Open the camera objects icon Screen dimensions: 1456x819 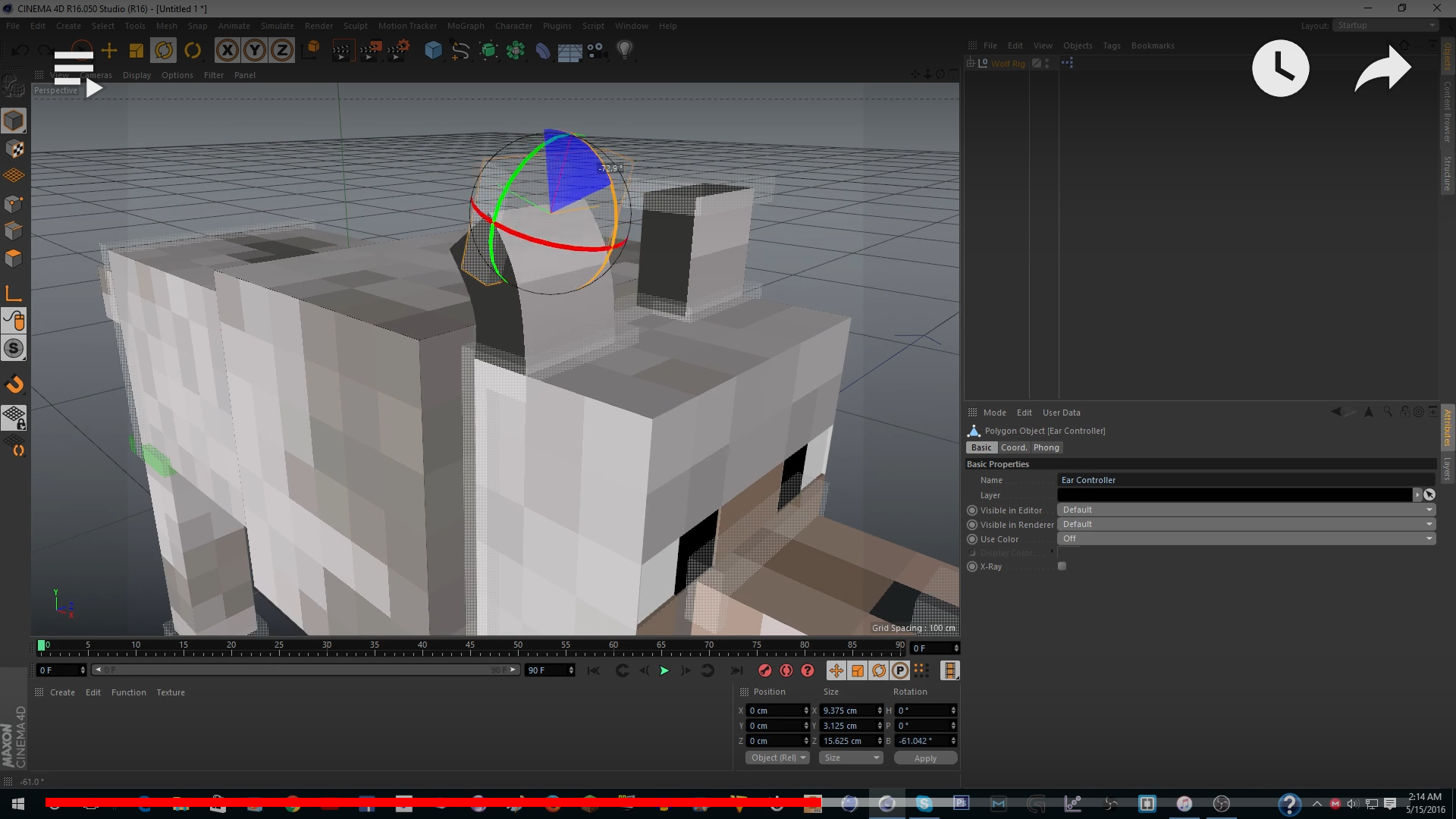tap(598, 50)
